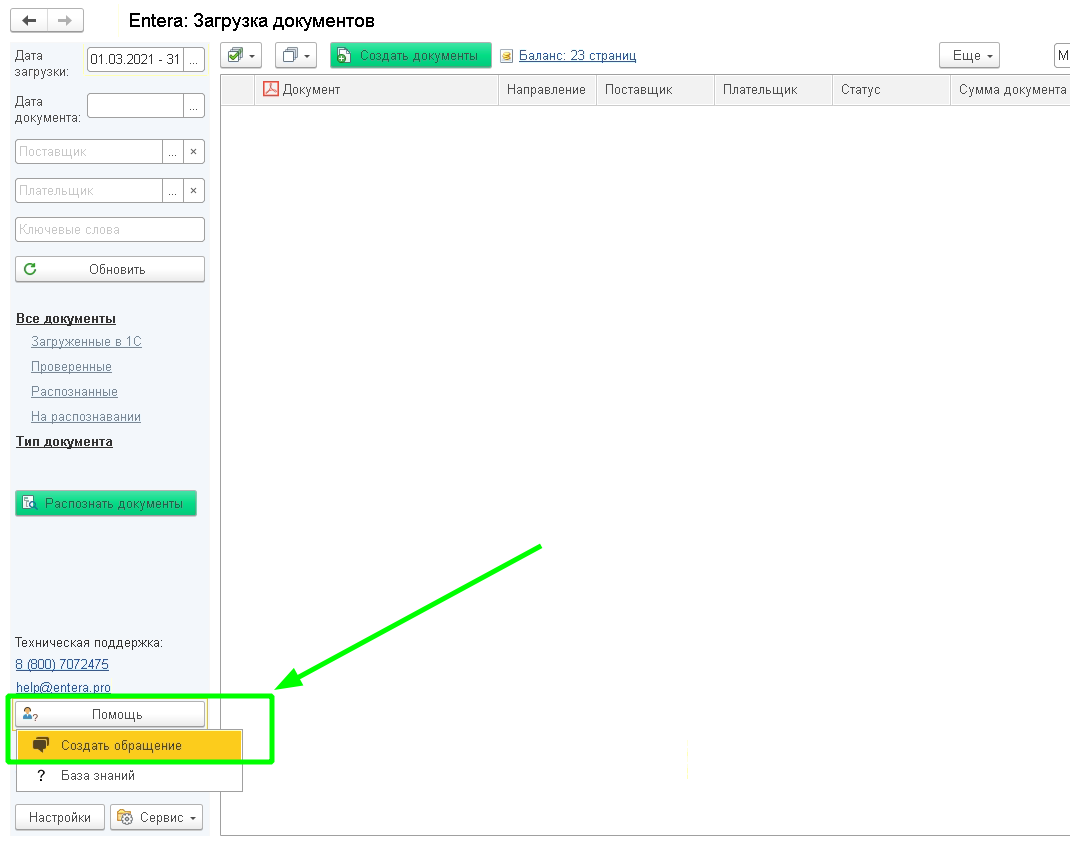The image size is (1070, 841).
Task: Sort by Плательщик column header
Action: click(773, 89)
